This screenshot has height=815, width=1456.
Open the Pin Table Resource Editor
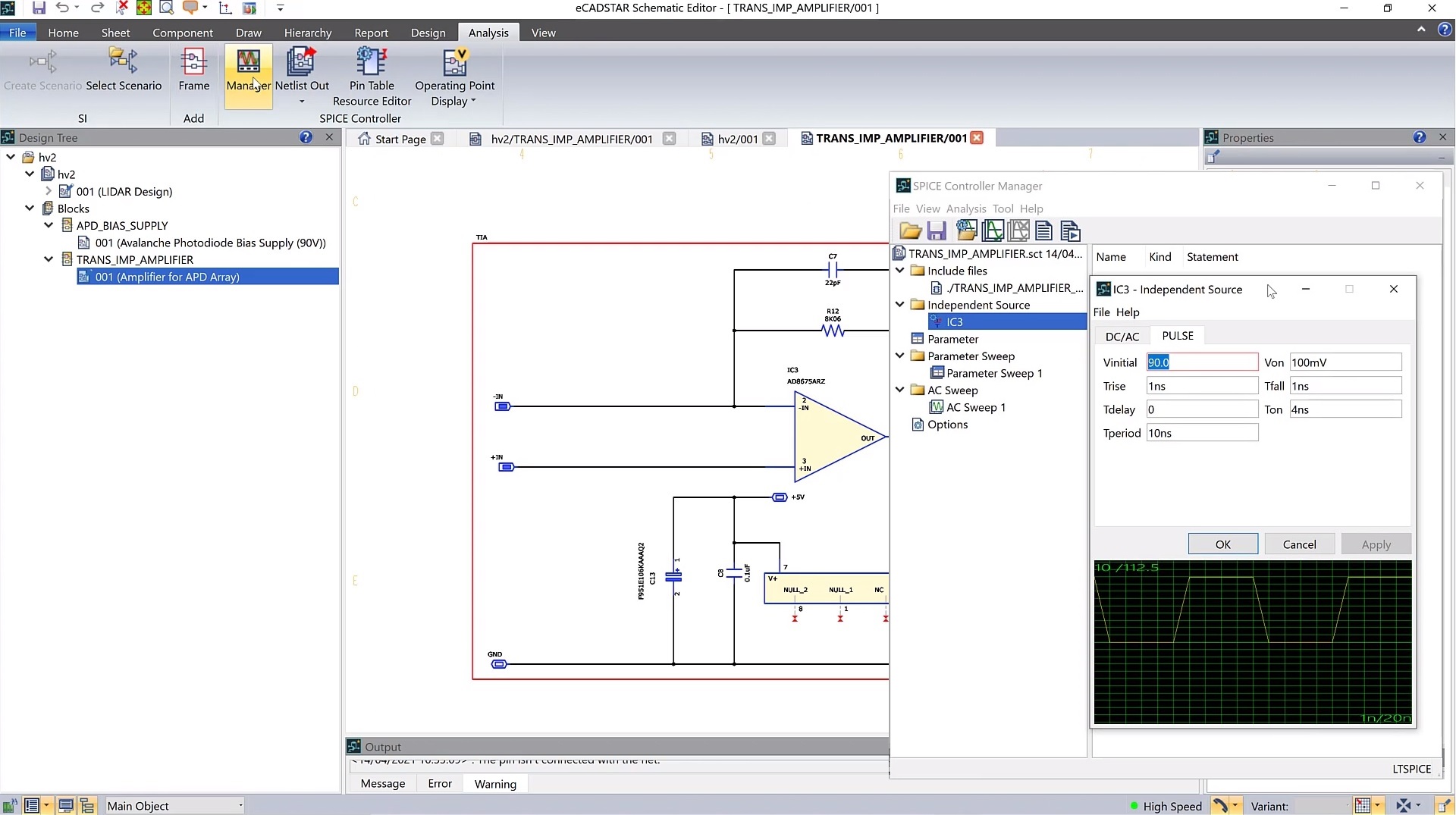point(371,72)
